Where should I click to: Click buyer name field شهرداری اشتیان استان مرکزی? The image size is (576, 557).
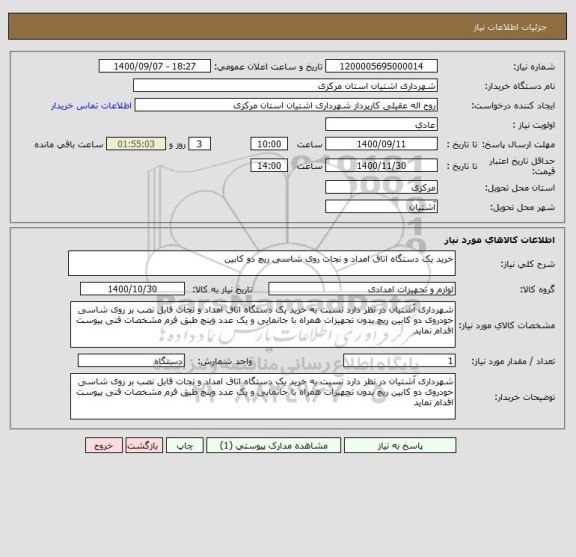(x=285, y=86)
